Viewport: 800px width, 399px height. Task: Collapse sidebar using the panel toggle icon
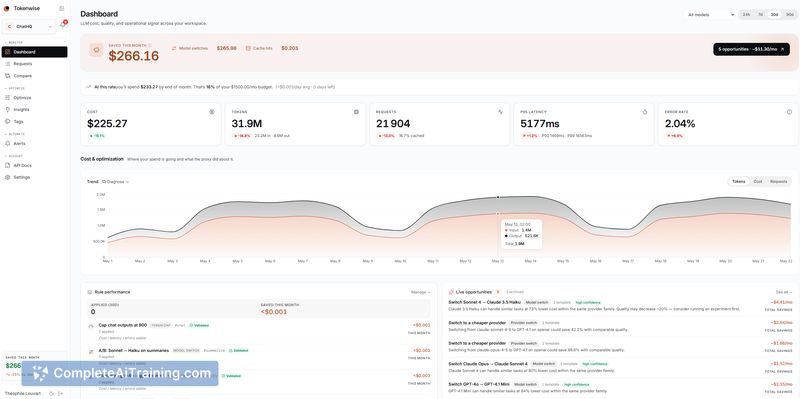[62, 9]
